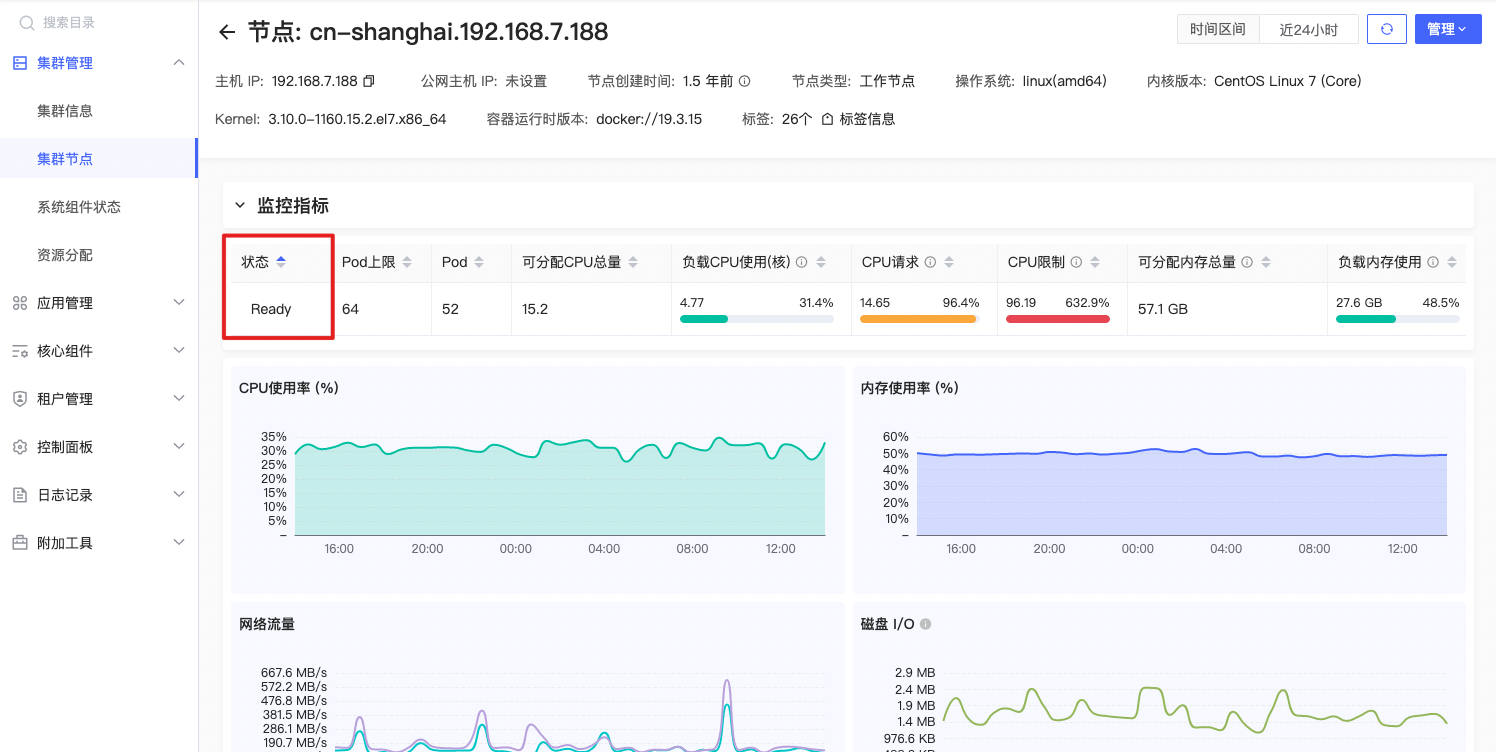Viewport: 1496px width, 752px height.
Task: Open 资源分配 in sidebar
Action: [65, 255]
